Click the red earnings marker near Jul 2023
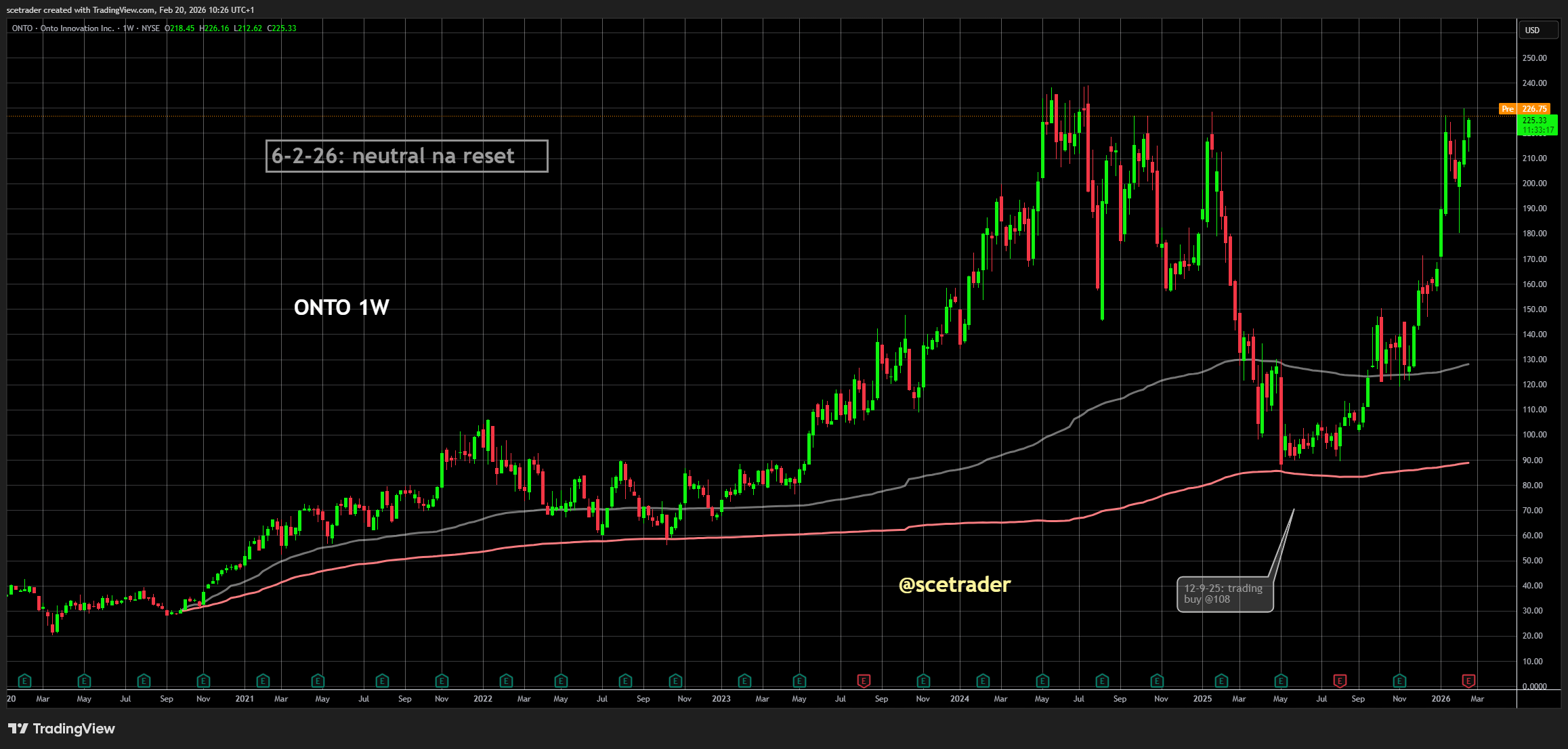The image size is (1568, 749). 864,681
